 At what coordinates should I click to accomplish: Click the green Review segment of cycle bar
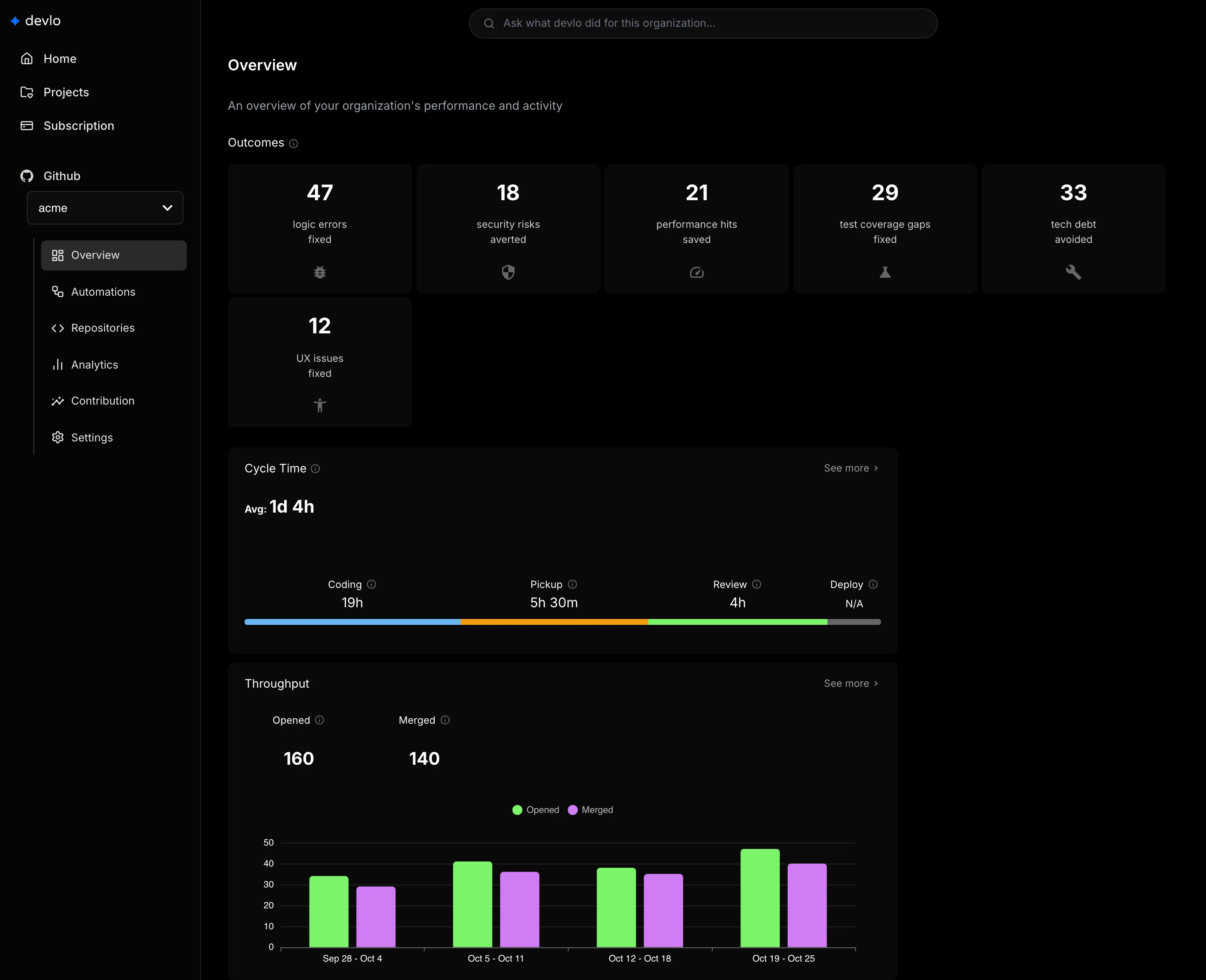(737, 622)
